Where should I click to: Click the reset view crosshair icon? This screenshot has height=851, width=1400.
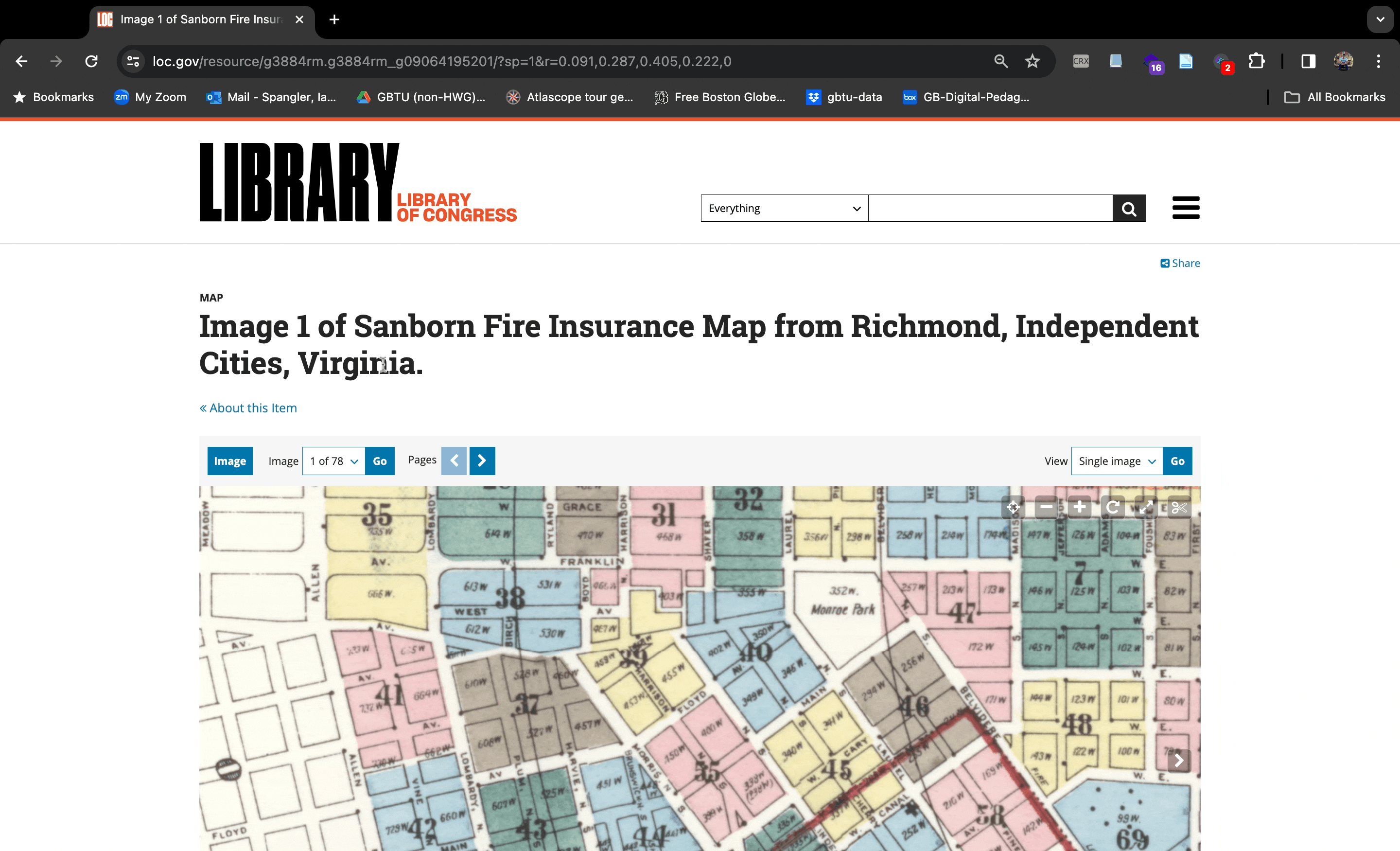coord(1013,507)
